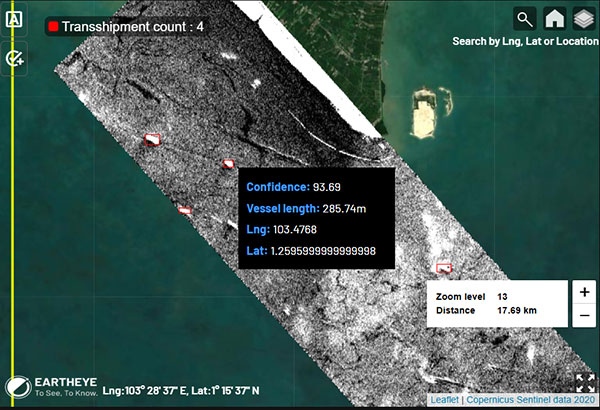Zoom in with the plus button
This screenshot has height=410, width=600.
click(x=584, y=292)
